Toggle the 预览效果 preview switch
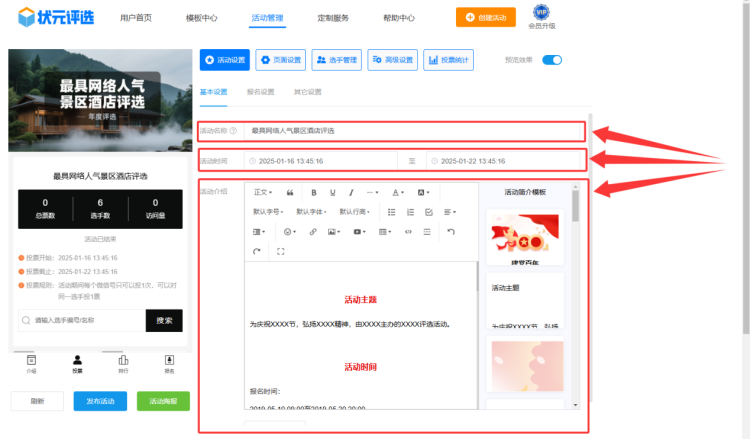750x439 pixels. pyautogui.click(x=552, y=60)
